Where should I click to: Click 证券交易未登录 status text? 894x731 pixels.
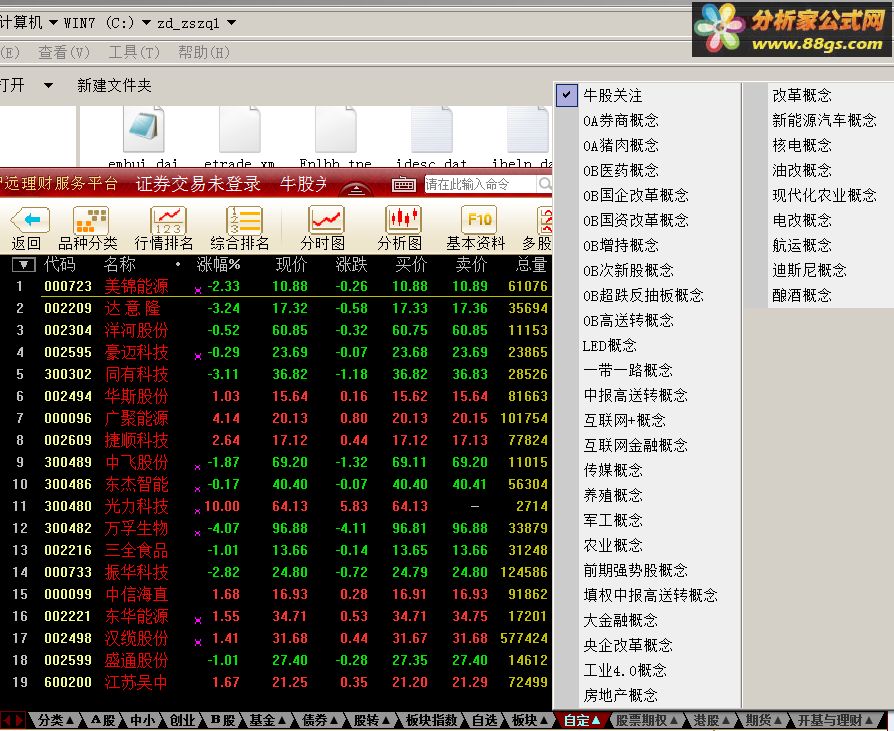coord(198,184)
